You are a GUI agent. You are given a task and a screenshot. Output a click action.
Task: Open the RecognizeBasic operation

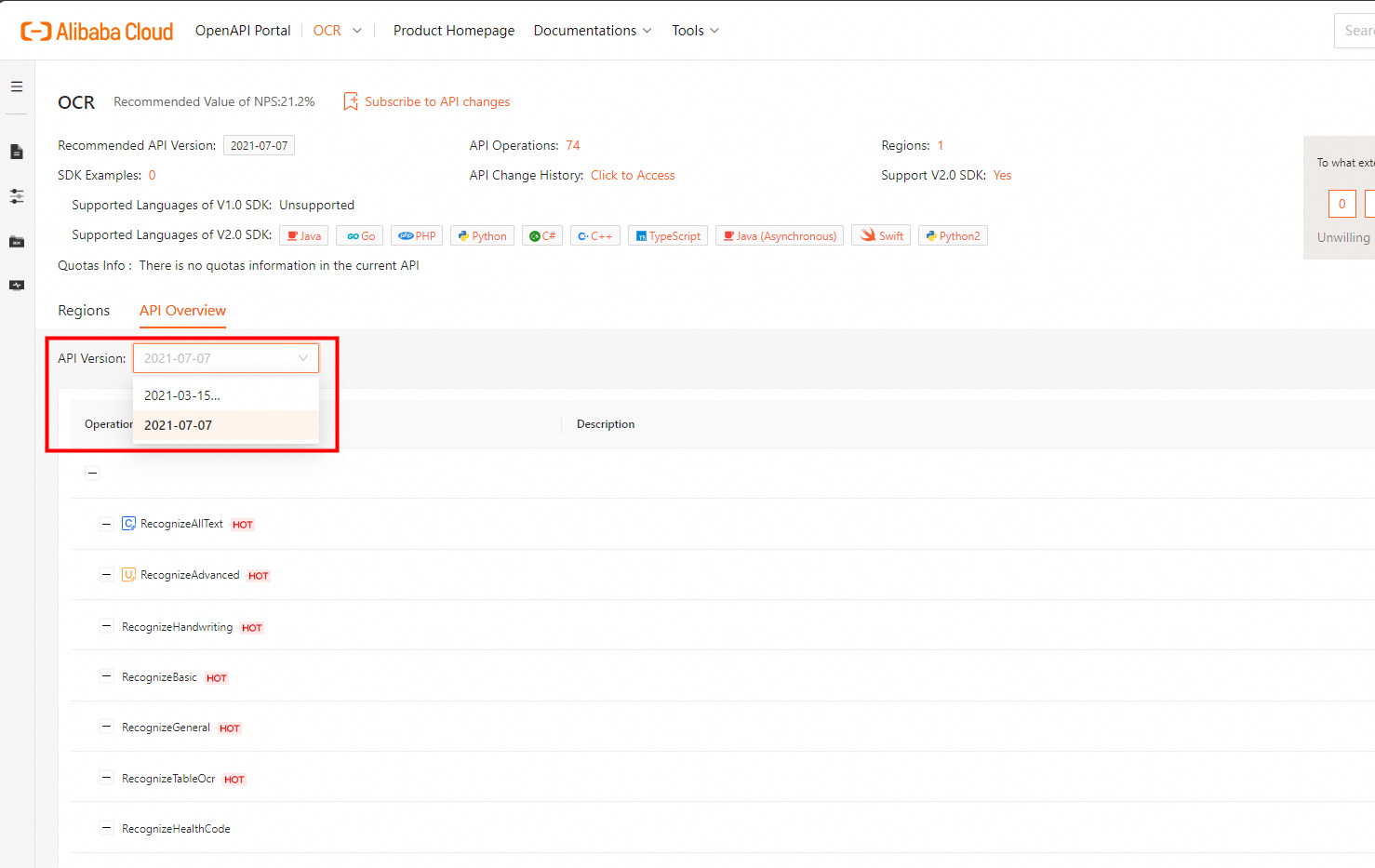click(159, 677)
